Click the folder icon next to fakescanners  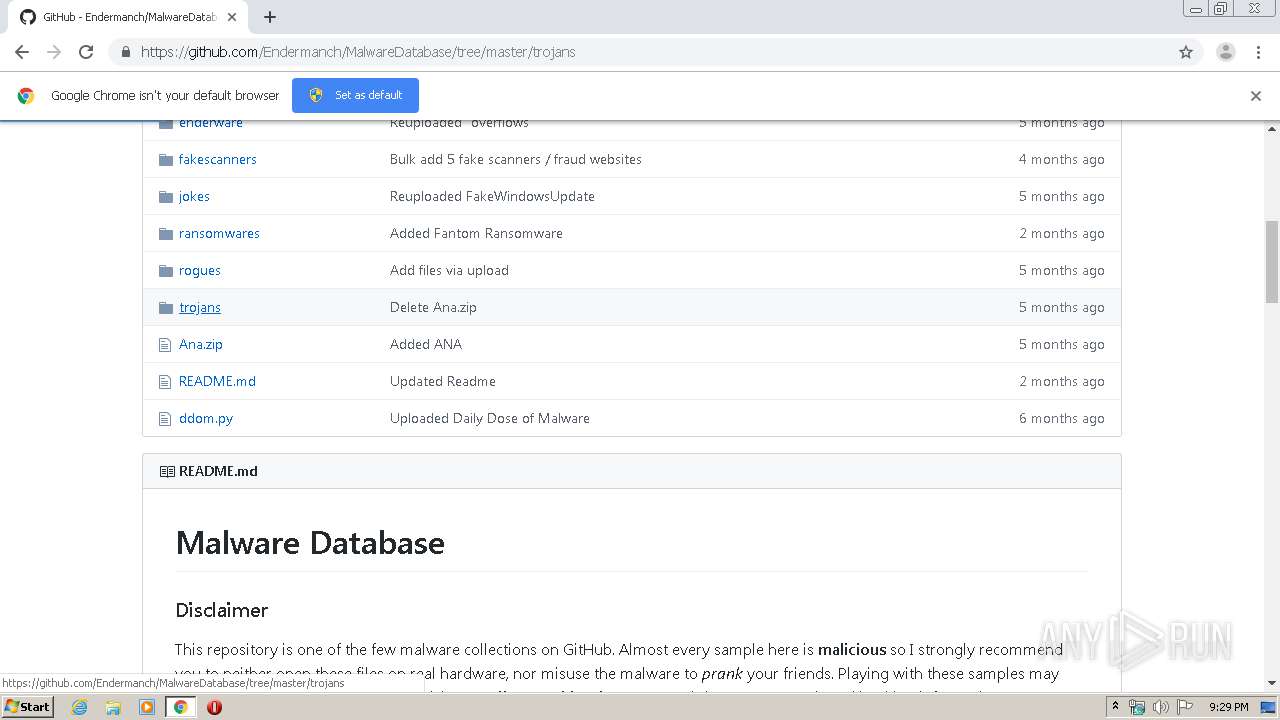(166, 160)
